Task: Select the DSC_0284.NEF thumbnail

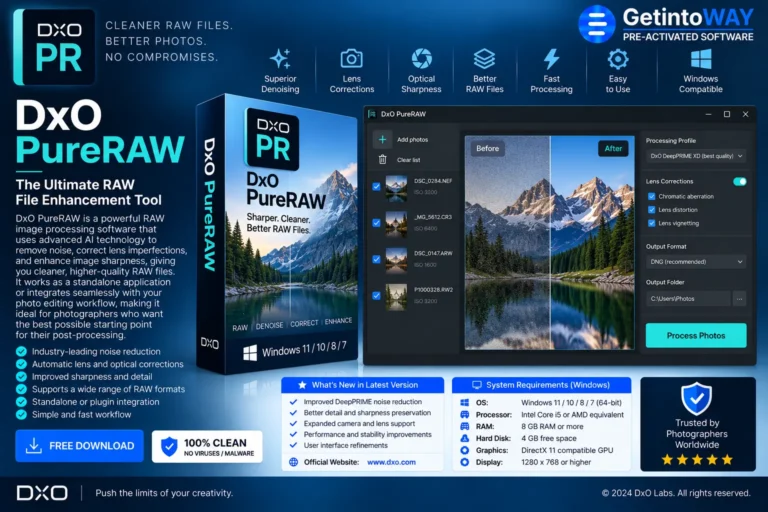Action: [x=396, y=189]
